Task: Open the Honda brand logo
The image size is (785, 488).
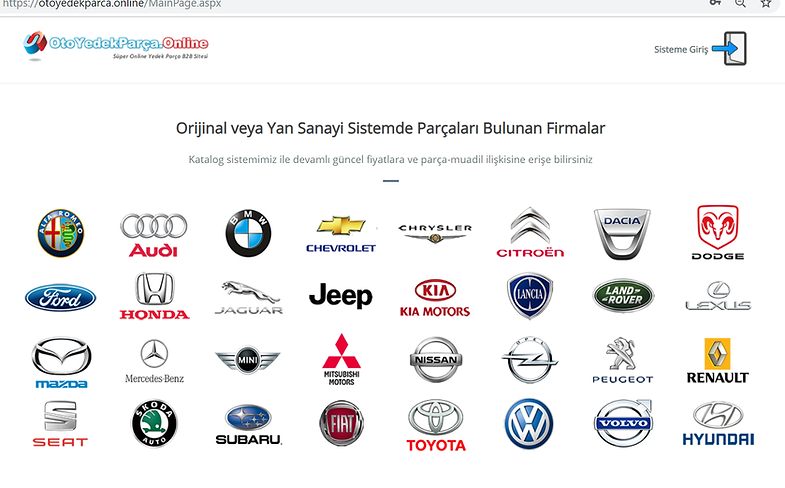Action: pos(154,296)
